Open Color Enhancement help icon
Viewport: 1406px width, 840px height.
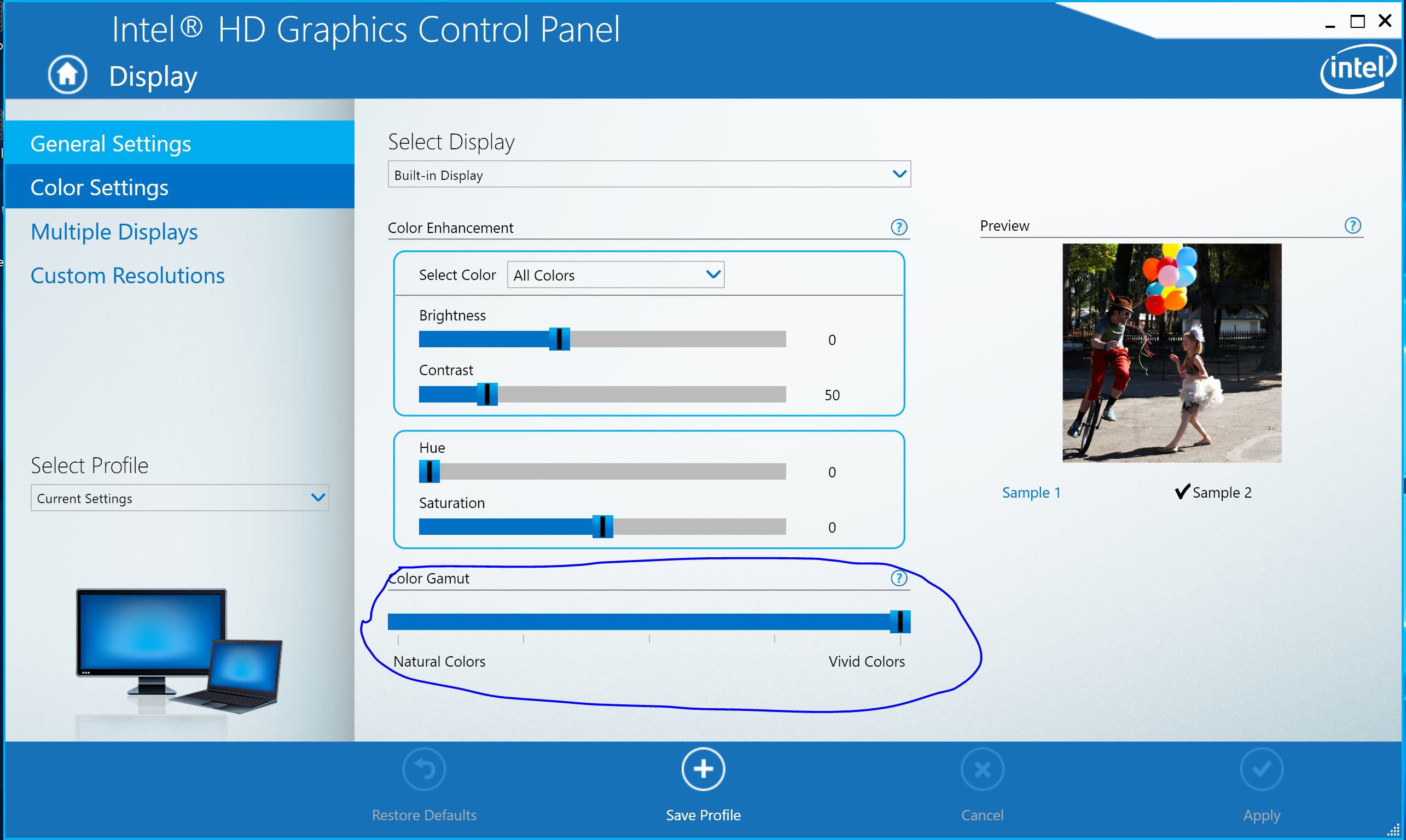899,227
